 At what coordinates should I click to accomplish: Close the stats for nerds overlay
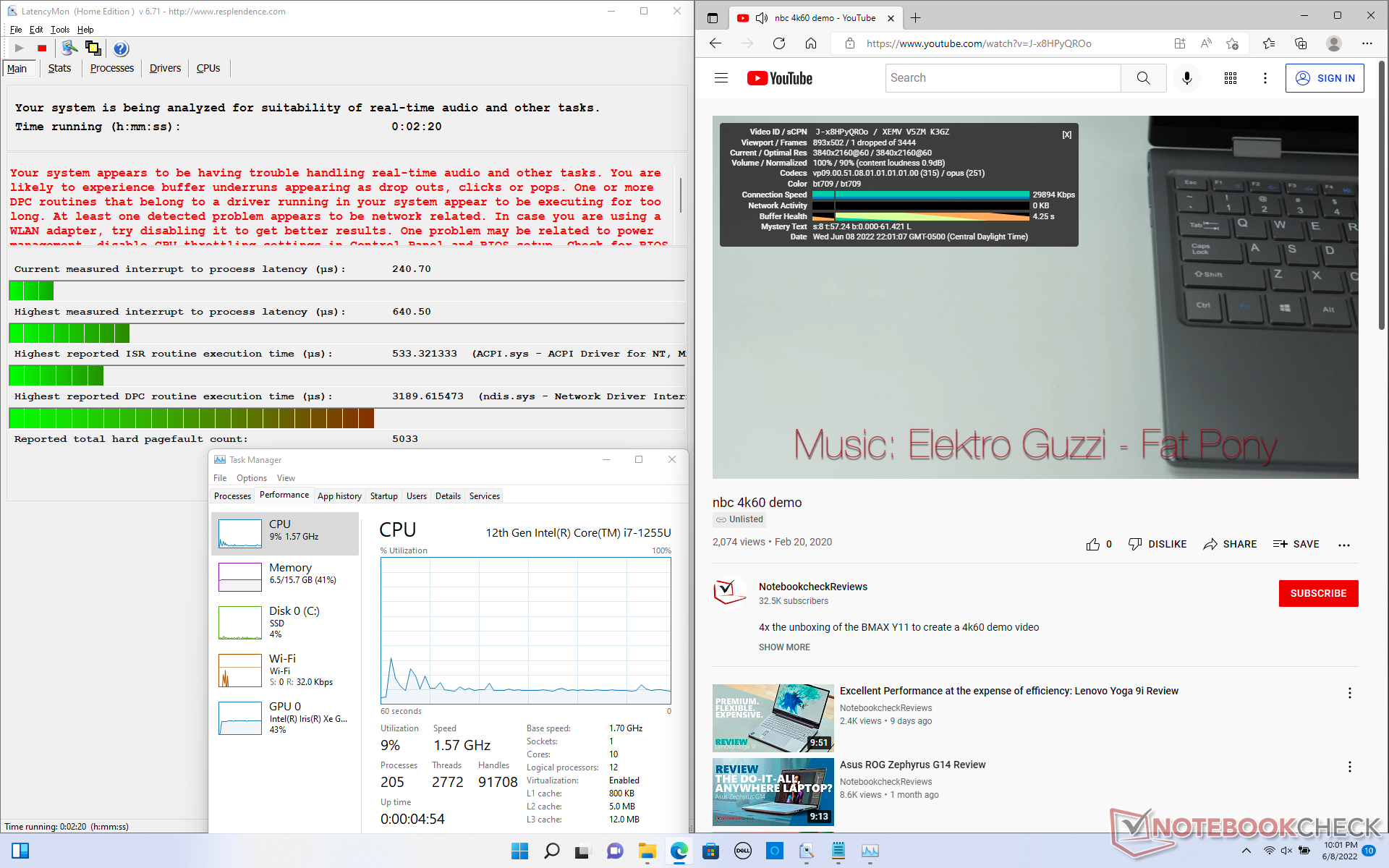pyautogui.click(x=1066, y=135)
